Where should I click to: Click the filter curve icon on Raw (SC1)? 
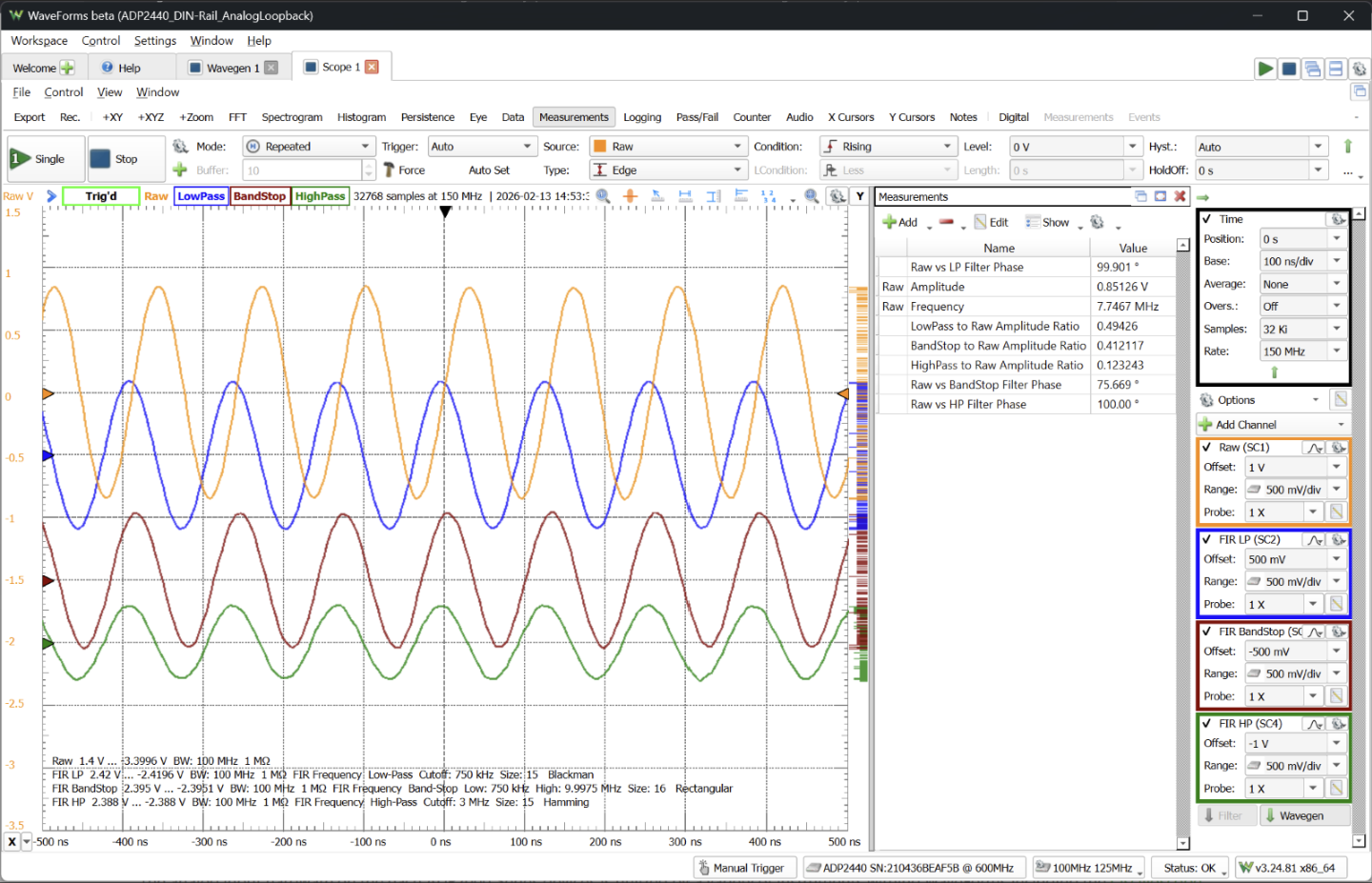(1316, 448)
